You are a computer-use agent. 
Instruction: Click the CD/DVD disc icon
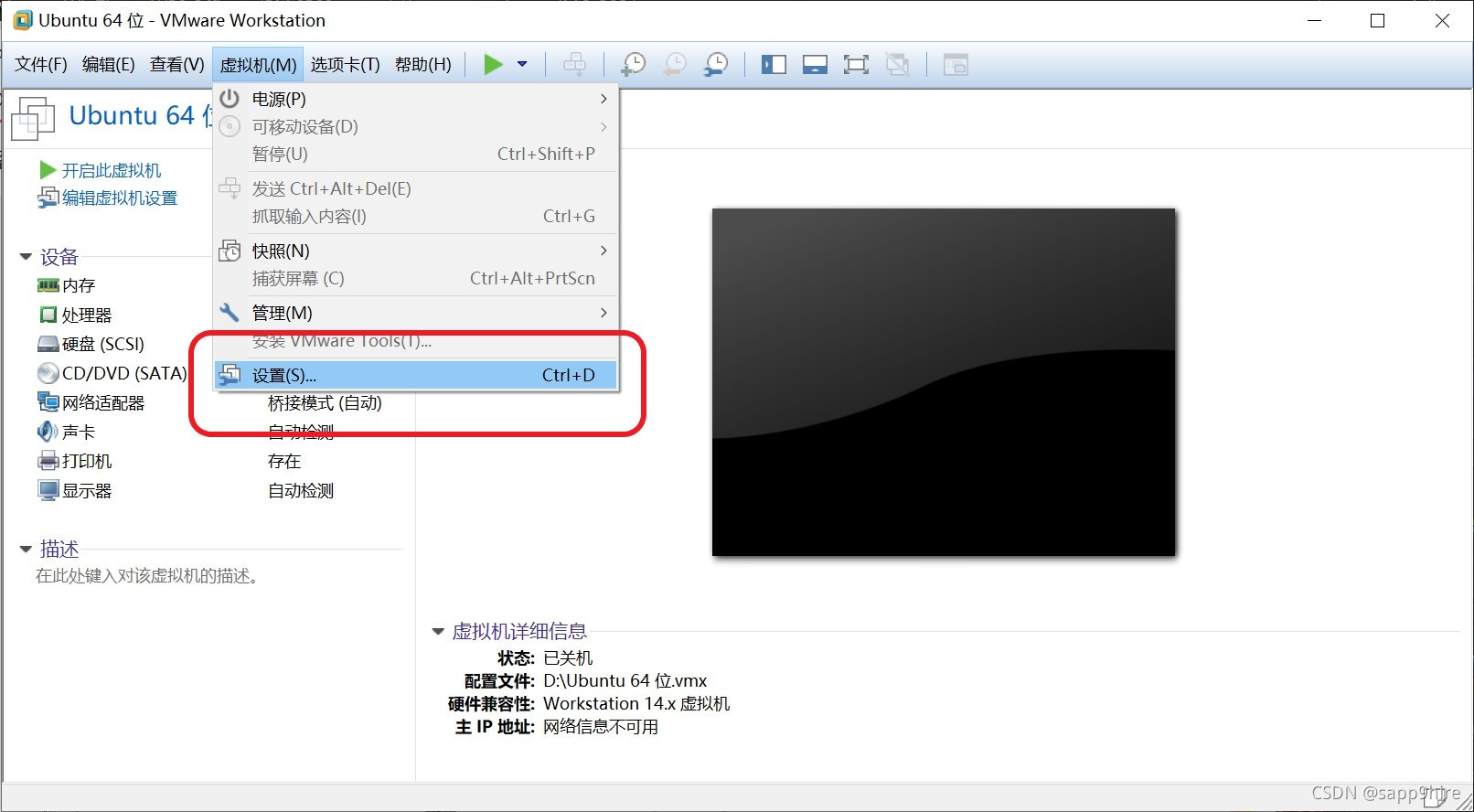click(x=48, y=373)
